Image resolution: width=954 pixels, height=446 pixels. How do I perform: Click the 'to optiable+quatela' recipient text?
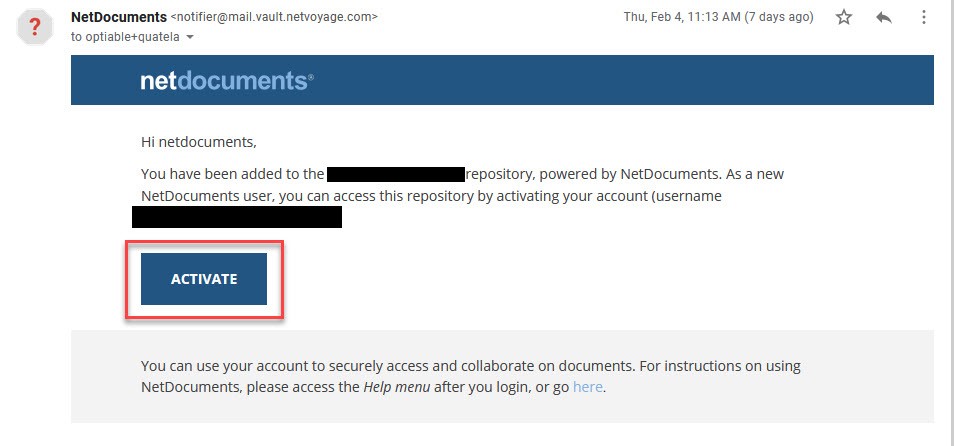tap(125, 37)
